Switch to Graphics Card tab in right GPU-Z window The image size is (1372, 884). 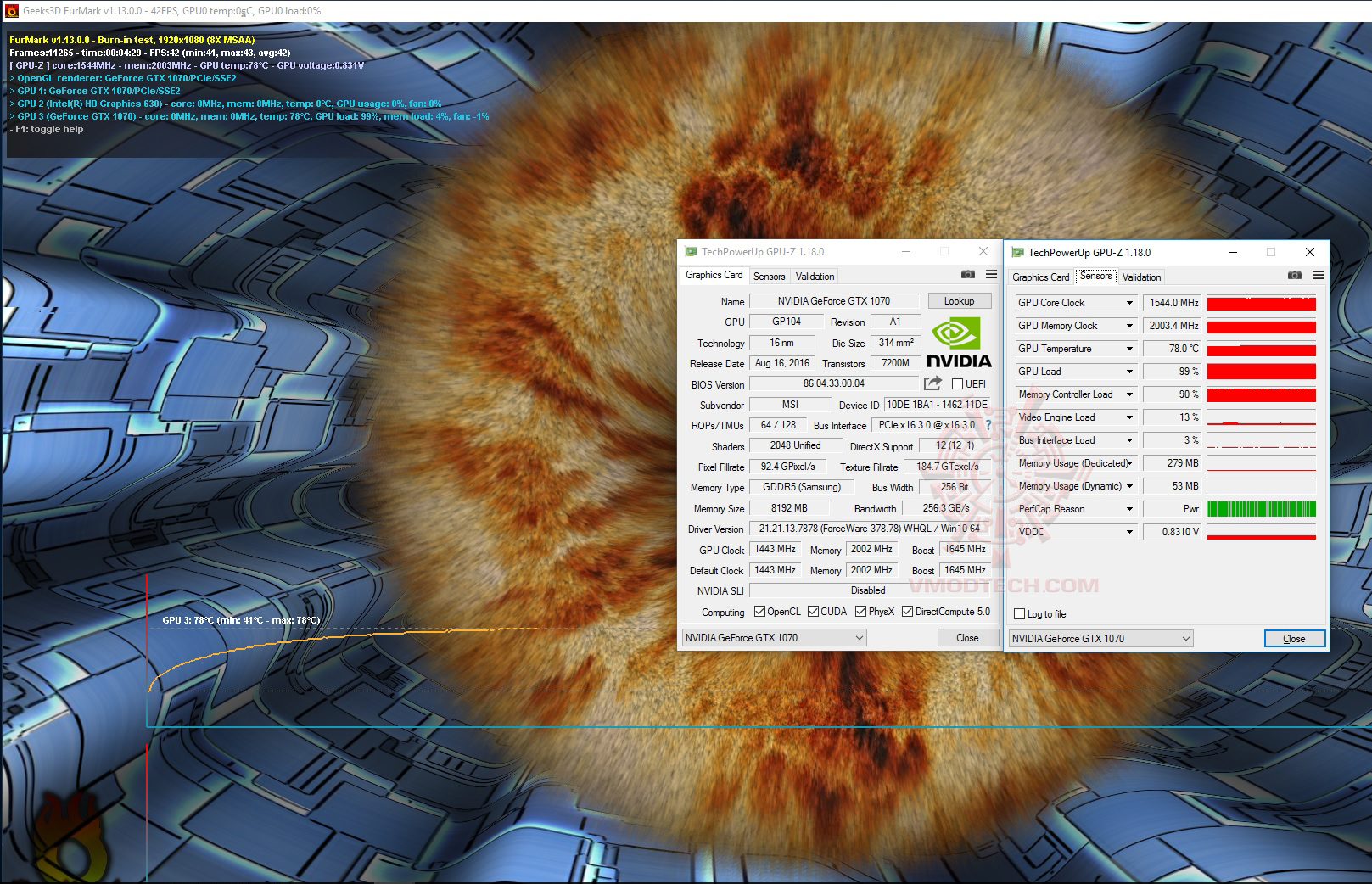(1041, 277)
